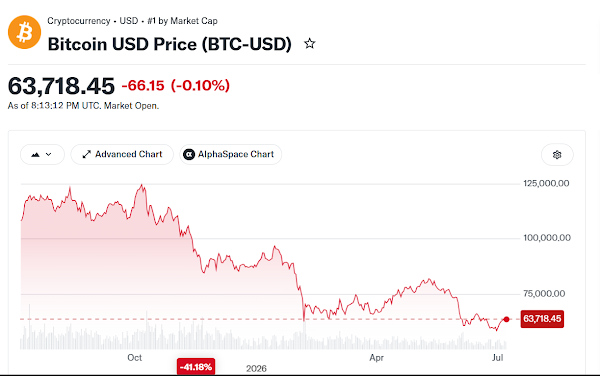
Task: Click the Jul label on time axis
Action: tap(497, 358)
